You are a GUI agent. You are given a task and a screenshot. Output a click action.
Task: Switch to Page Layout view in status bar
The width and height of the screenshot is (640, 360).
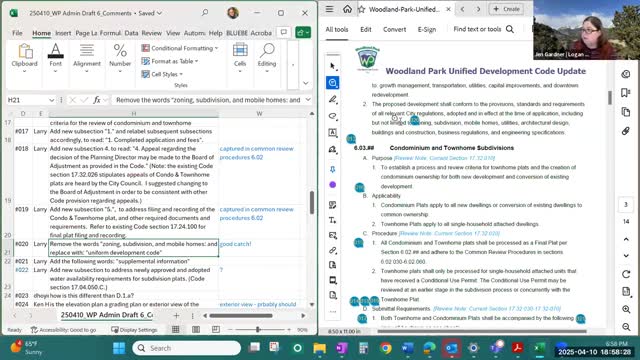coord(196,329)
